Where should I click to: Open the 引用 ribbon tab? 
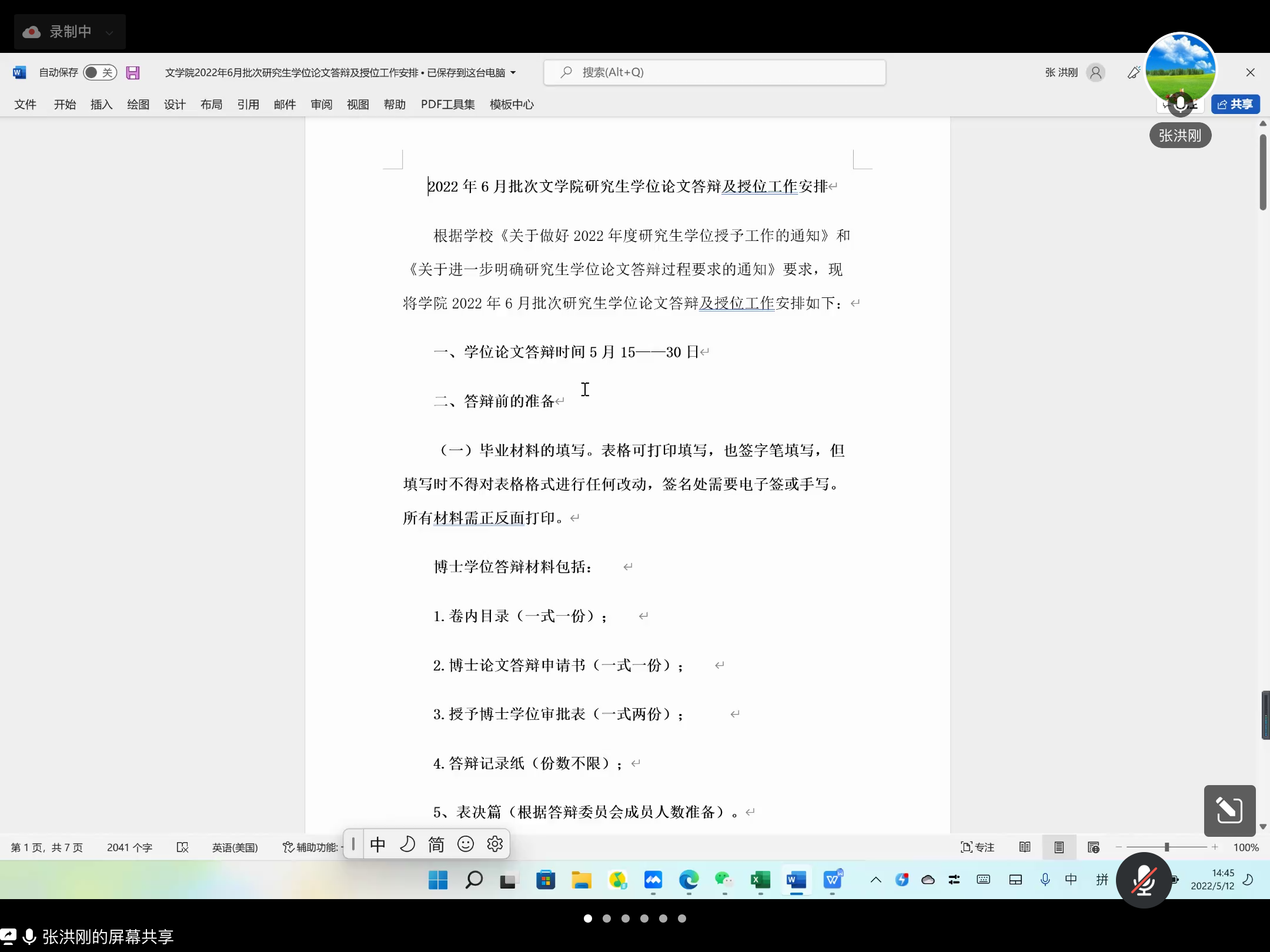coord(248,105)
